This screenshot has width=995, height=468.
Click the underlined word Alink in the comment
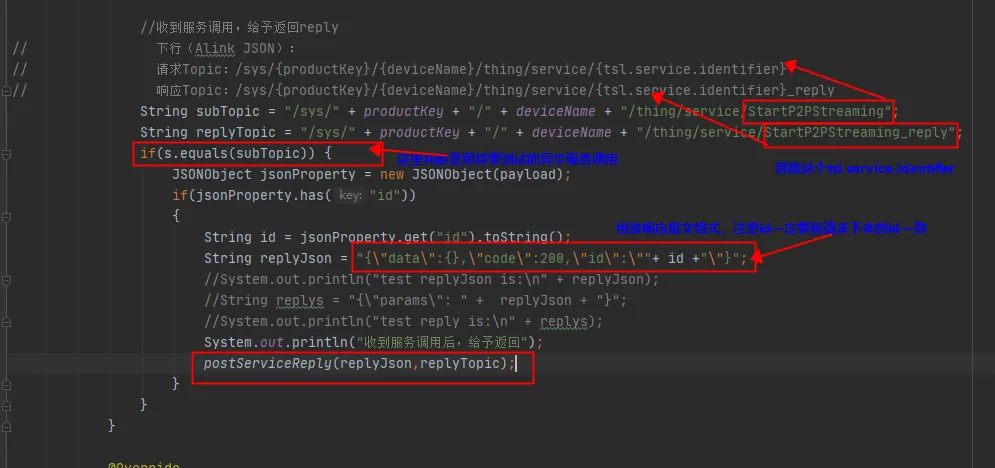pyautogui.click(x=216, y=49)
